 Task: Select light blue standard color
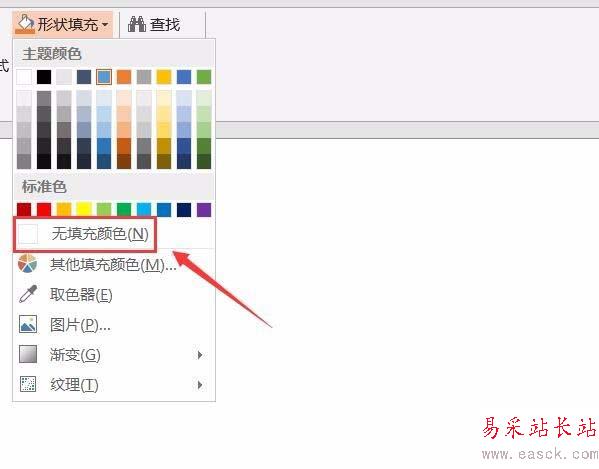(144, 210)
